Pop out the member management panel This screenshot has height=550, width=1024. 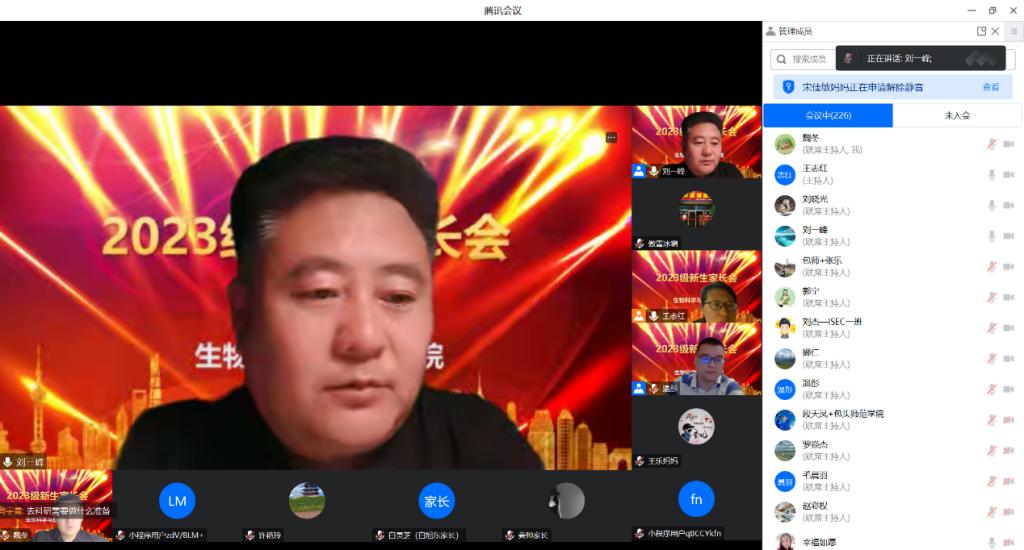981,31
